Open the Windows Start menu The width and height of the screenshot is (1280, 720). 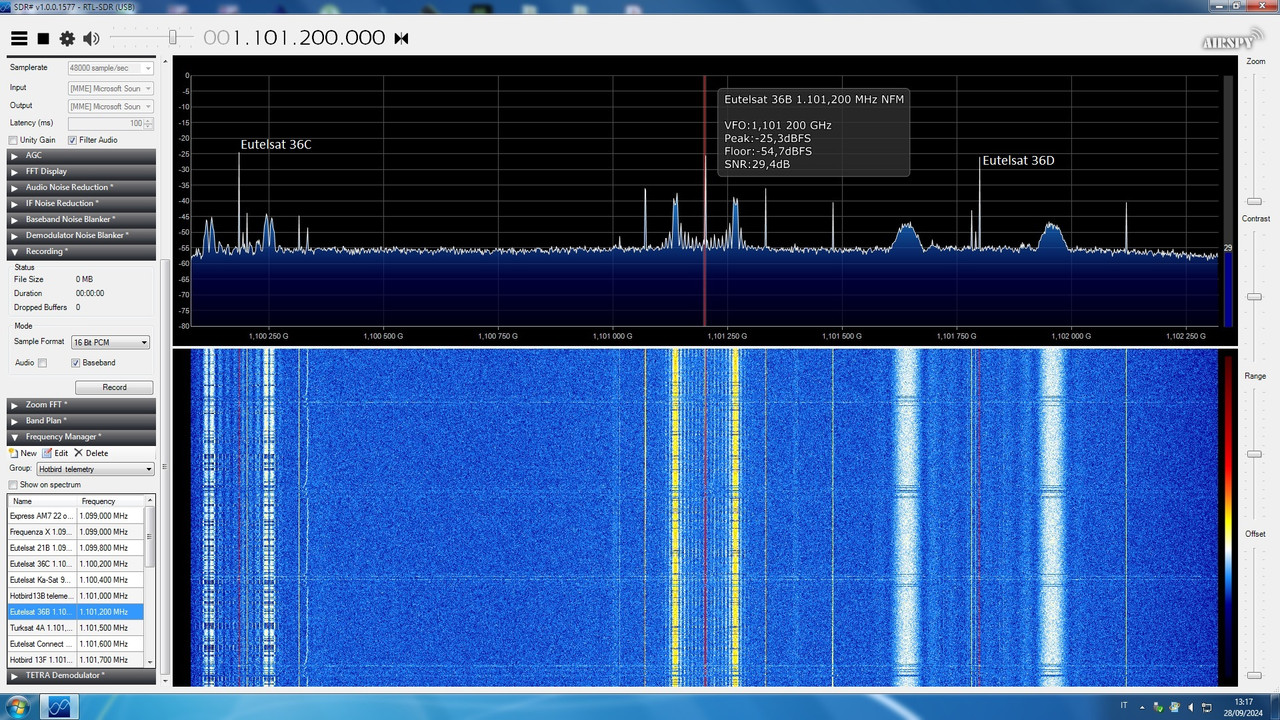point(18,706)
